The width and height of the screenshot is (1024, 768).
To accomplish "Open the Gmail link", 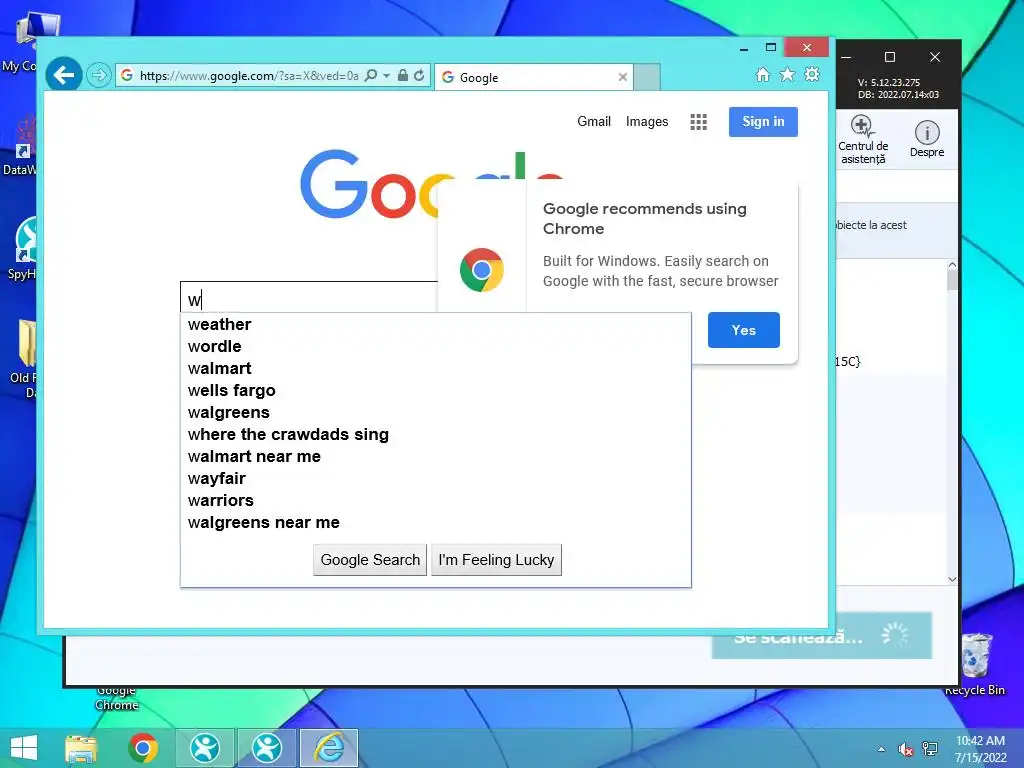I will click(x=594, y=121).
